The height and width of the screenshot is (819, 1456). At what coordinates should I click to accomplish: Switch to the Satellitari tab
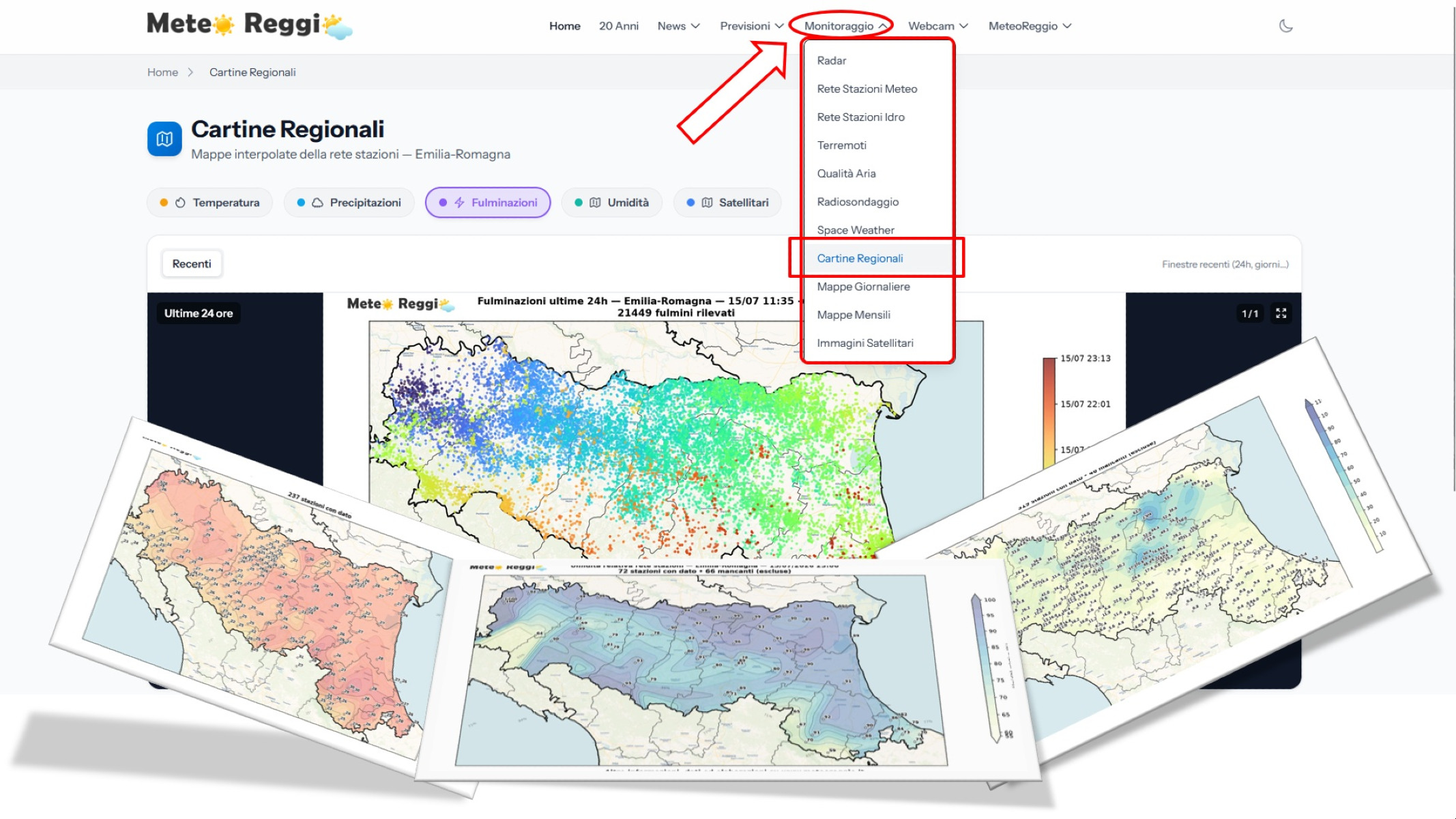point(727,203)
